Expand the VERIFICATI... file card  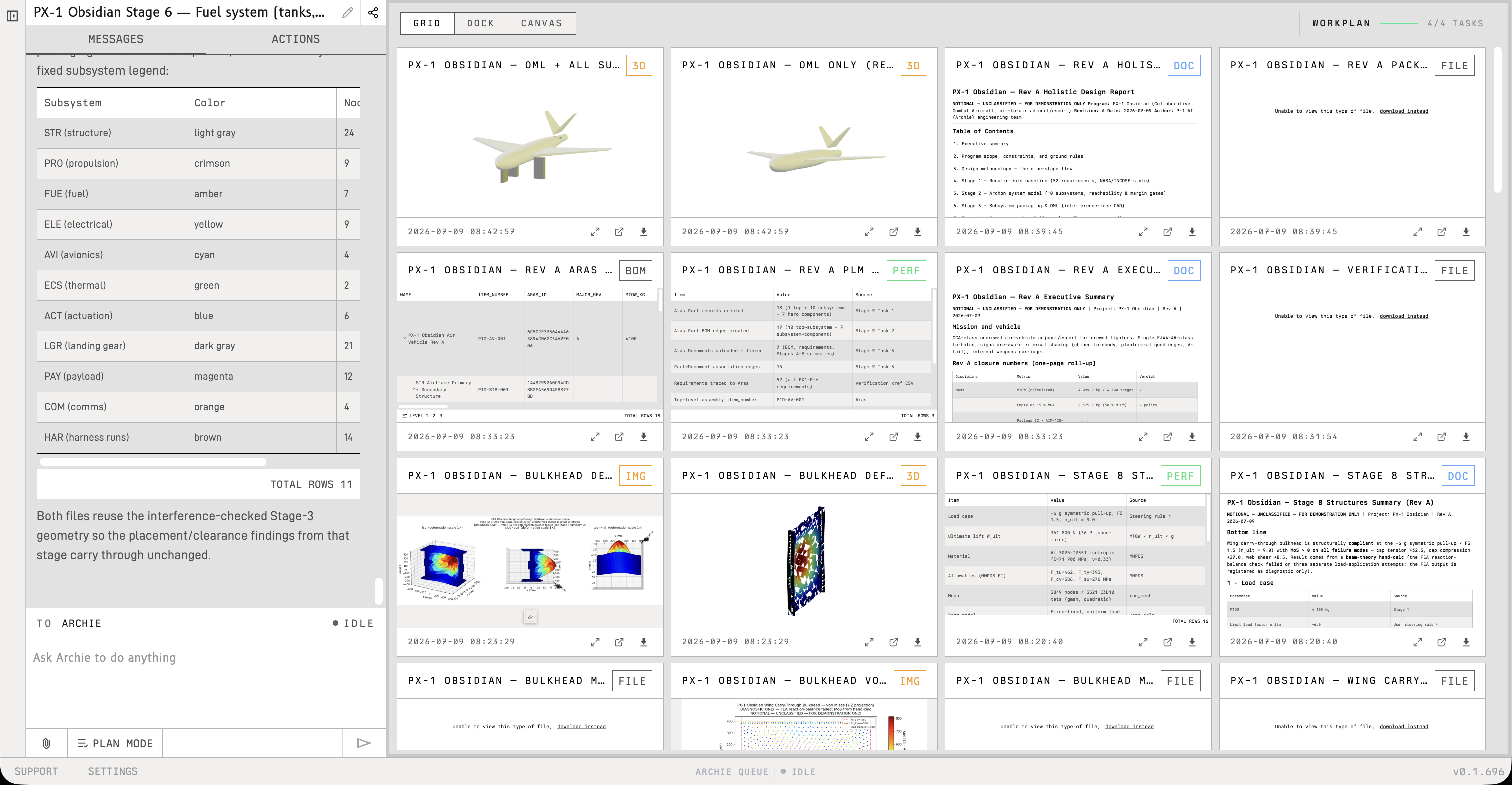(1417, 437)
